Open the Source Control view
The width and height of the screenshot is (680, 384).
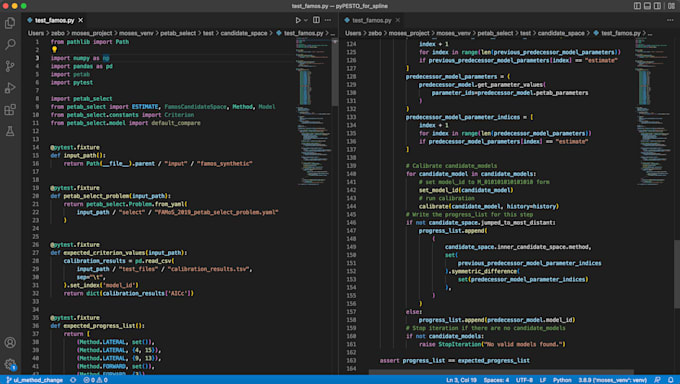tap(10, 66)
